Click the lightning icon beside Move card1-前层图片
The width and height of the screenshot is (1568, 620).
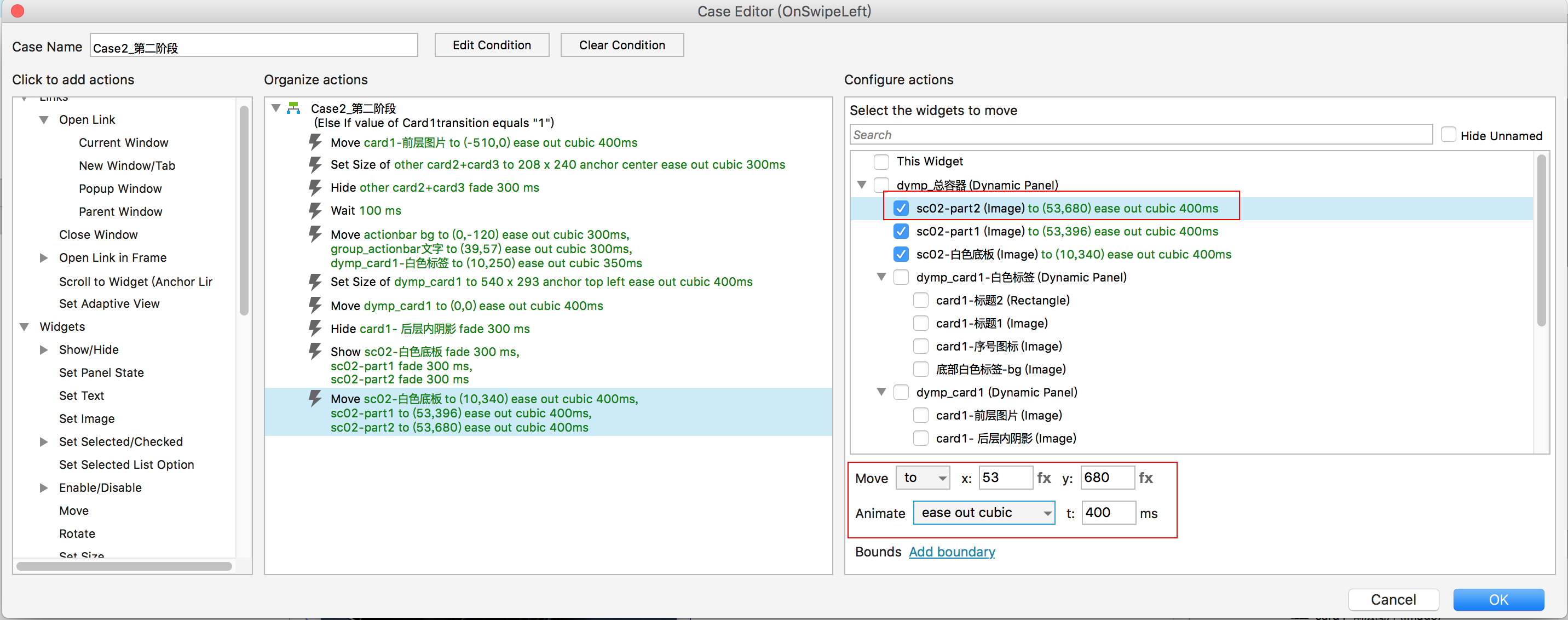[x=315, y=142]
